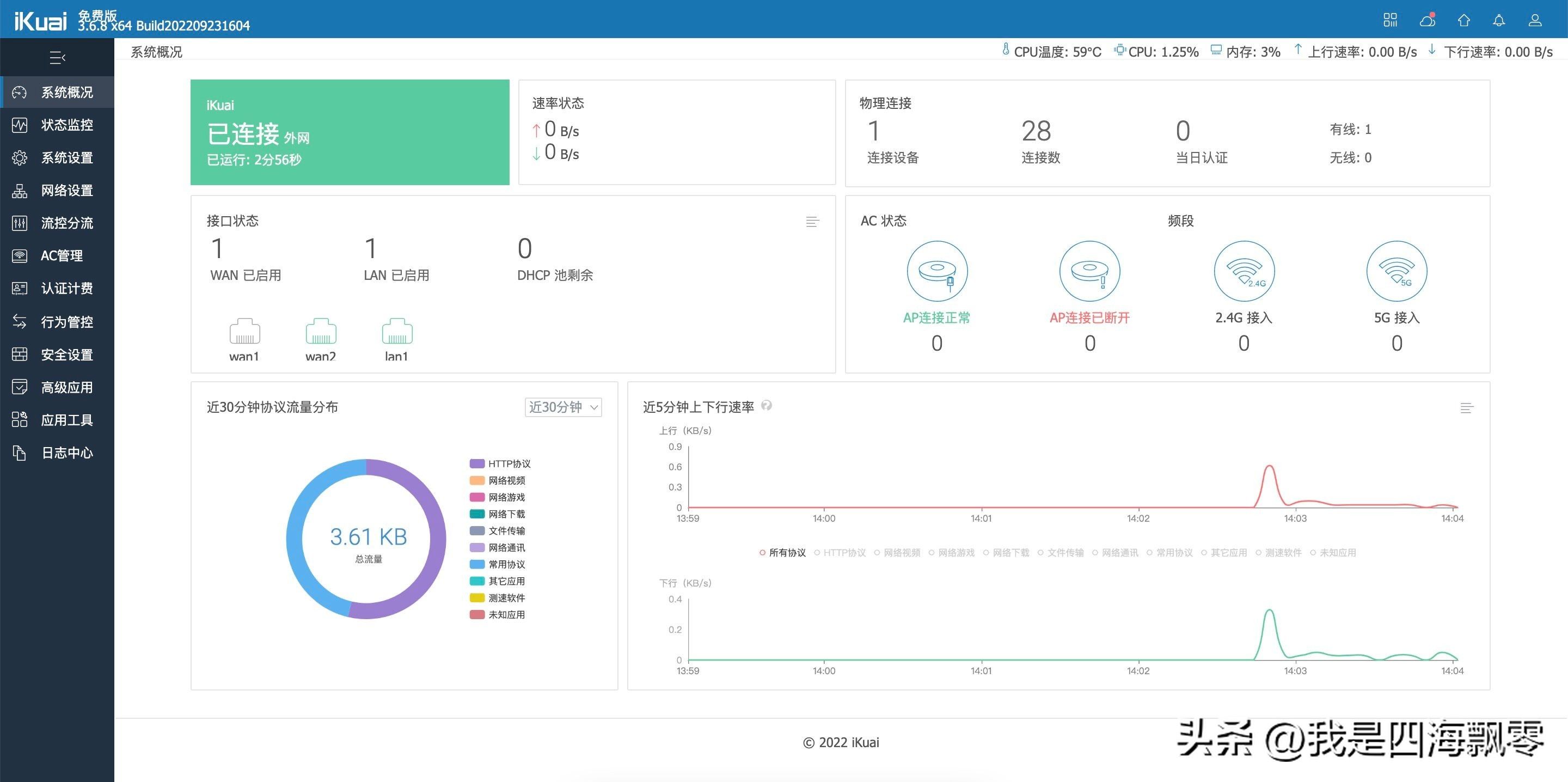
Task: Toggle 常用协议 series in rate chart legend
Action: pos(1169,552)
